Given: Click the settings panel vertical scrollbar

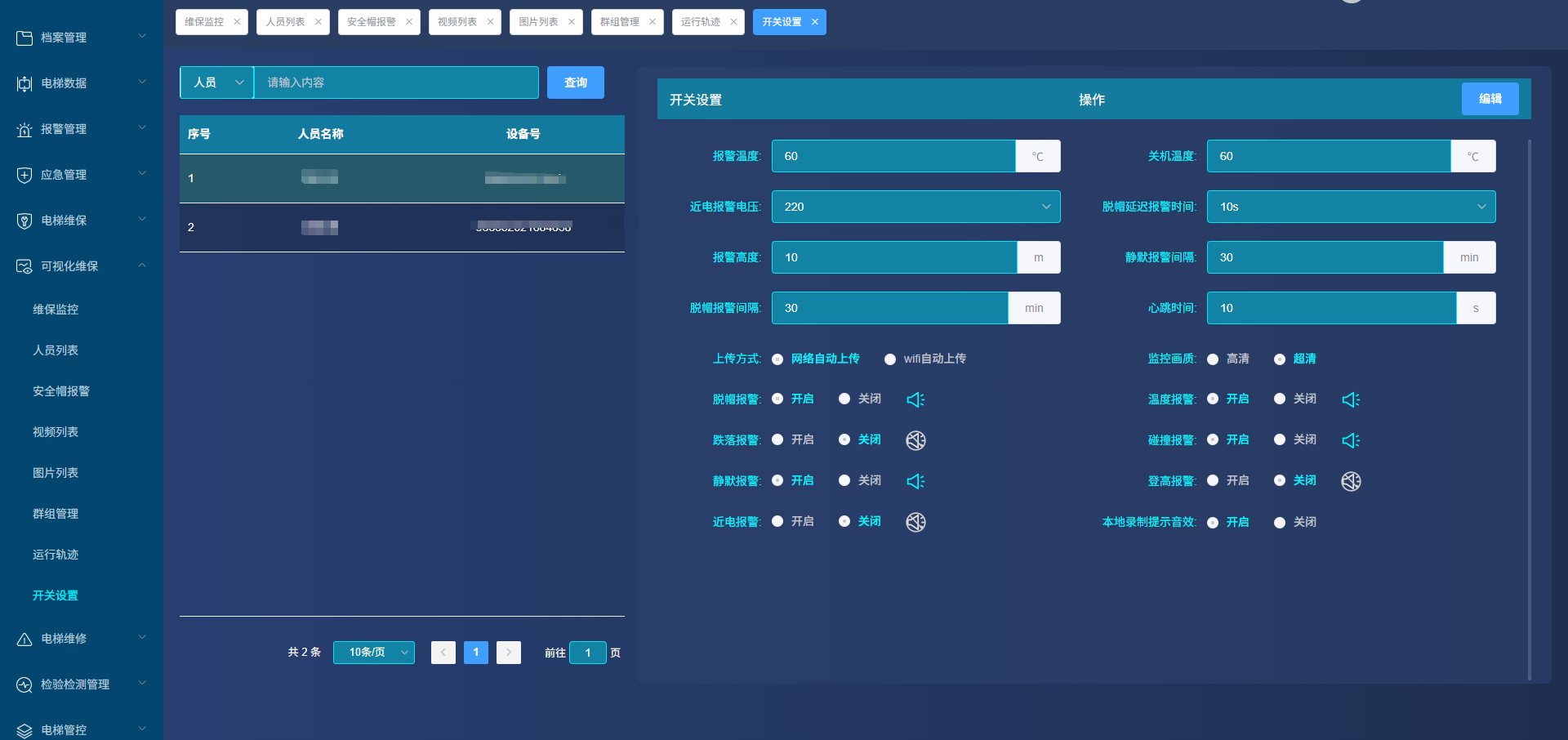Looking at the screenshot, I should (1529, 408).
